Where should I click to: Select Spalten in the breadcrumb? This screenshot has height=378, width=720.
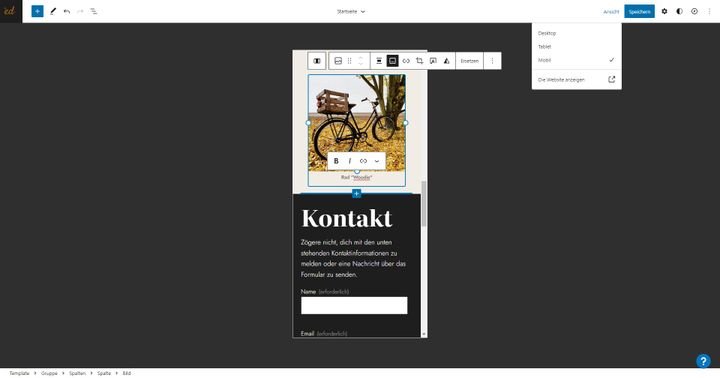pos(78,373)
